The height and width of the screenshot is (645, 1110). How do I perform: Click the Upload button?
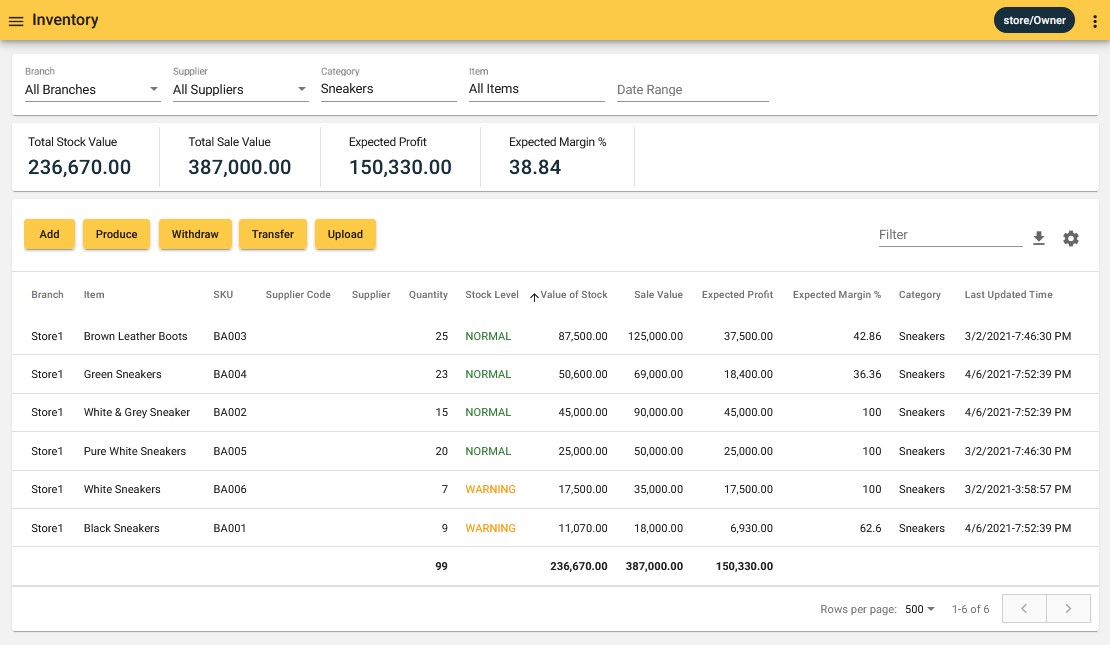(345, 234)
